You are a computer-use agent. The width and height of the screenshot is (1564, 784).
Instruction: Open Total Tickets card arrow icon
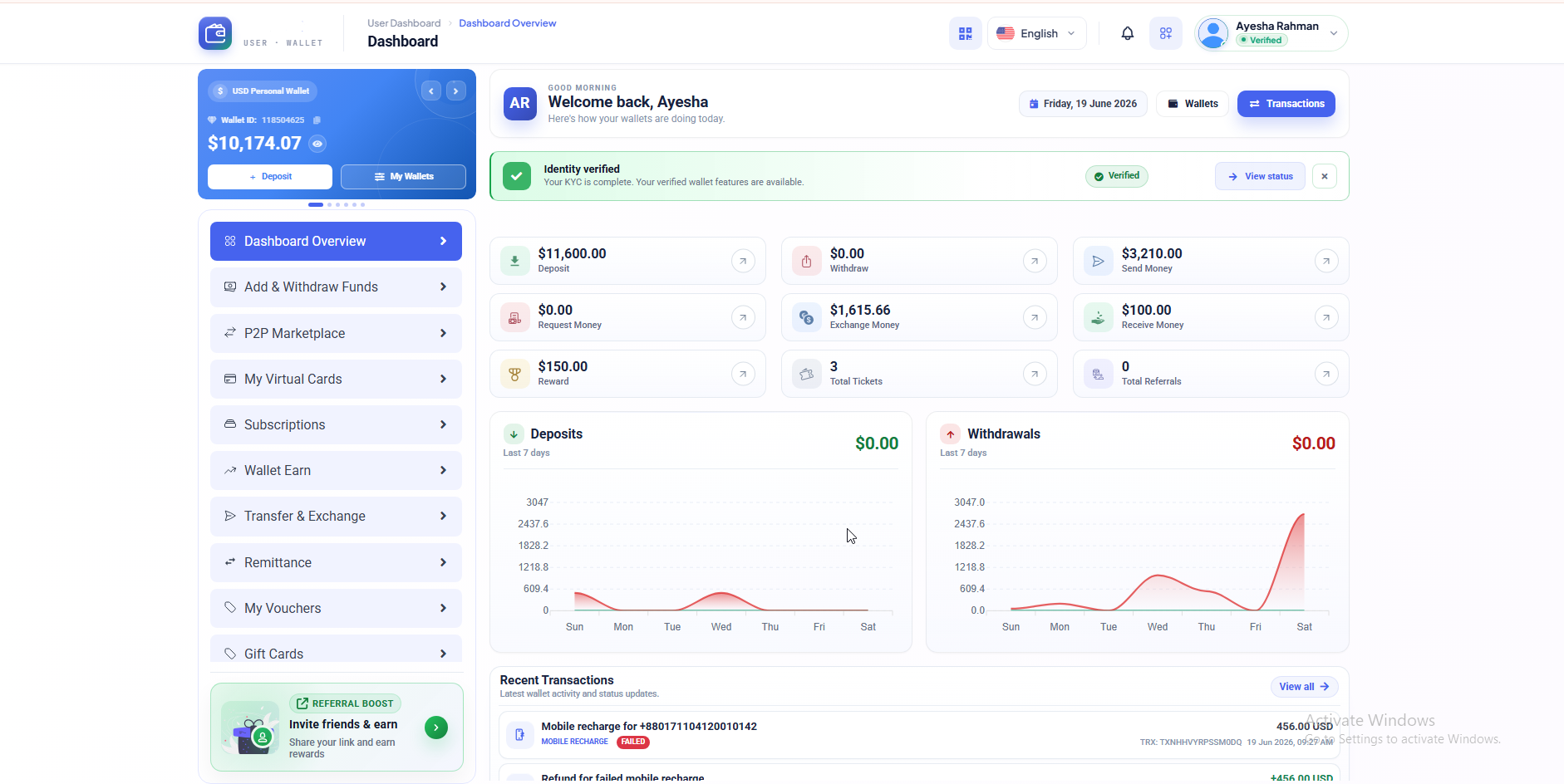pos(1035,374)
